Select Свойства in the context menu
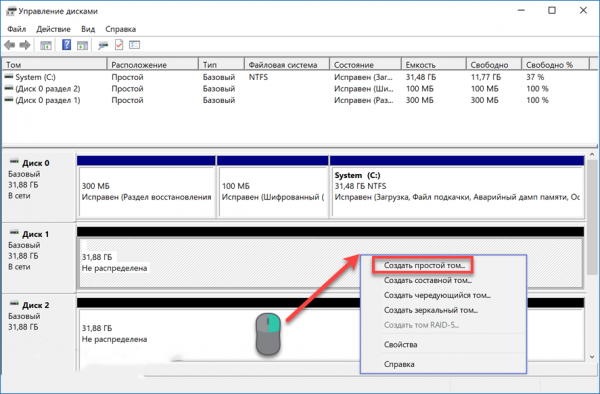This screenshot has height=394, width=600. coord(401,345)
